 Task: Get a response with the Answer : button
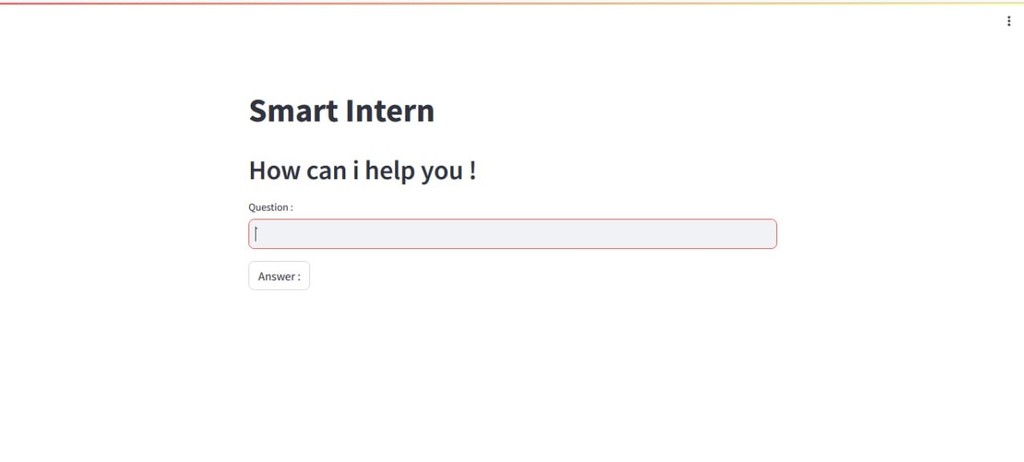(279, 276)
